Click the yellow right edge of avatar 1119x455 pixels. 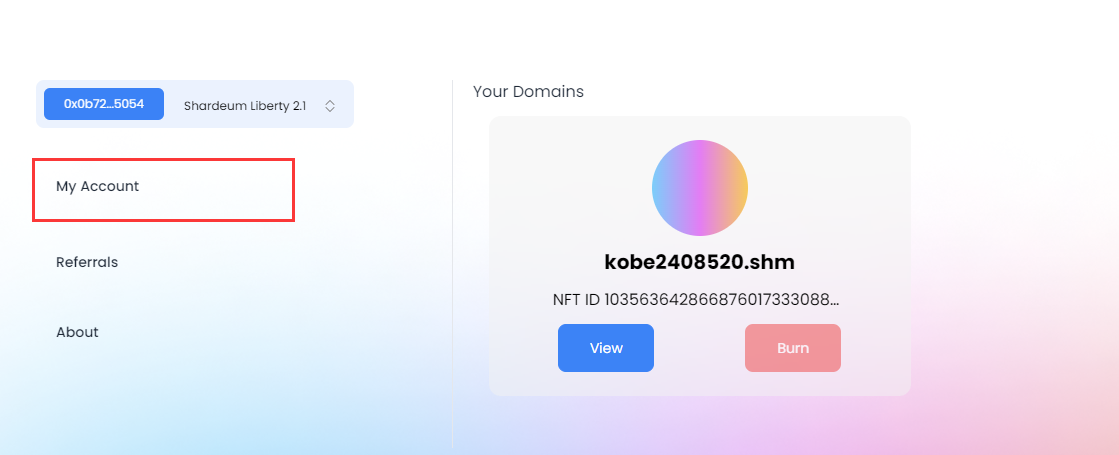point(741,188)
